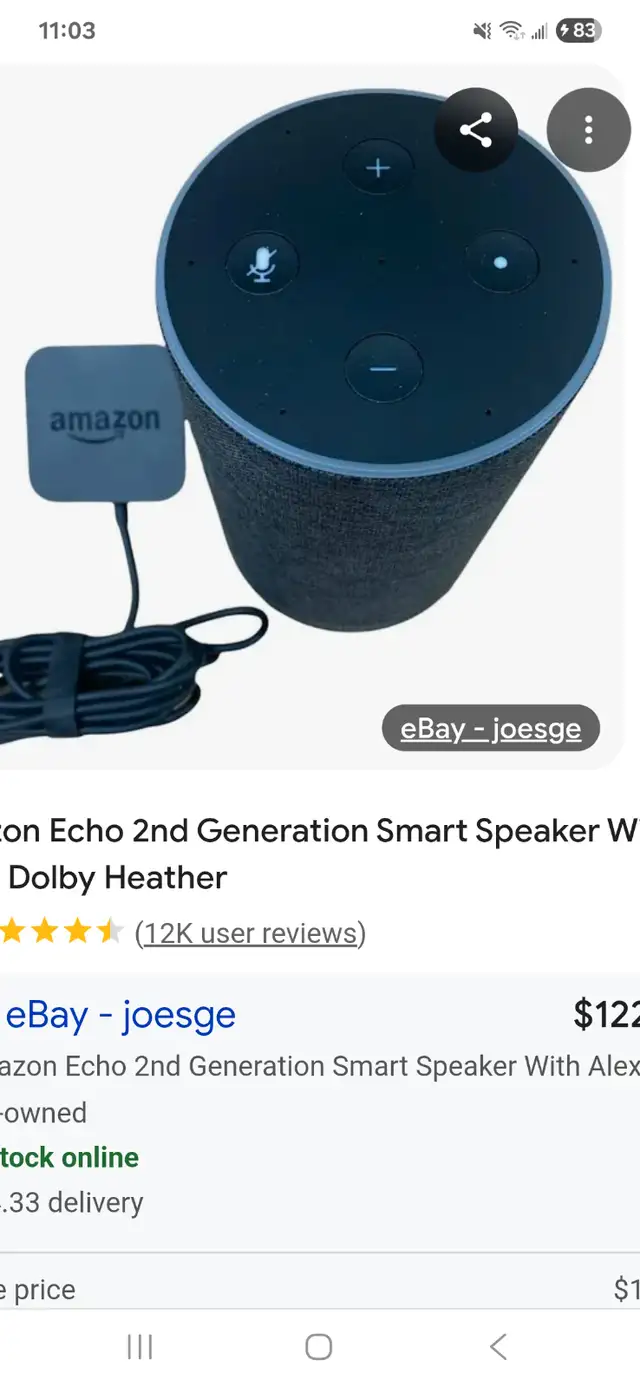
Task: Tap the Android home button
Action: coord(319,1347)
